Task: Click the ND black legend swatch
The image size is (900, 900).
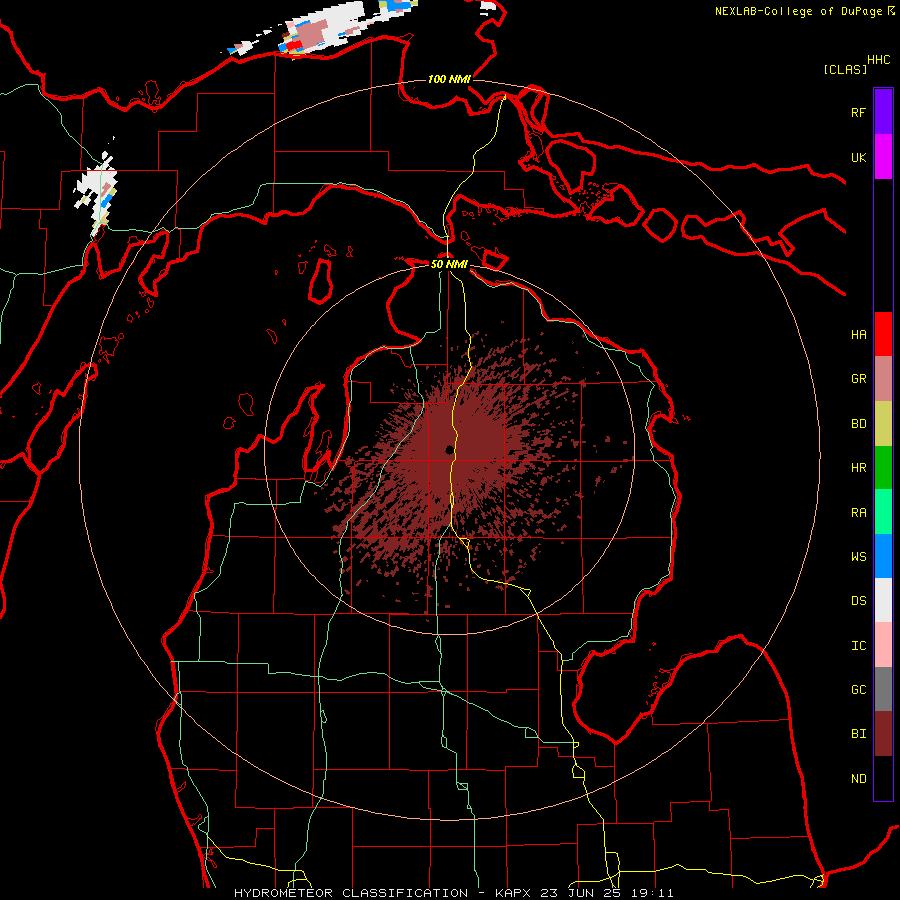Action: [883, 778]
